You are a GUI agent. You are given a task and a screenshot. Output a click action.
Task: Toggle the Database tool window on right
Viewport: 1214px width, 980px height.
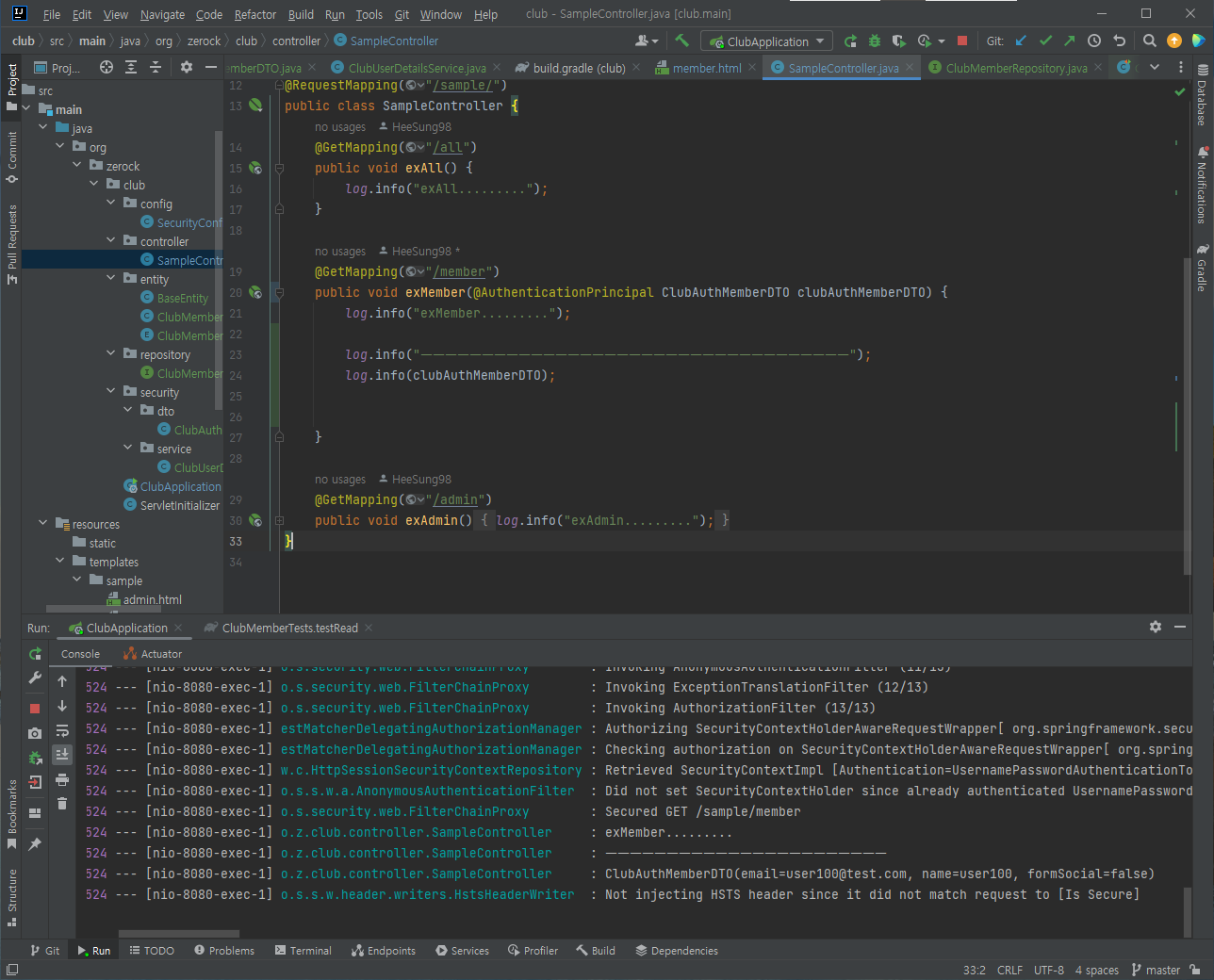coord(1202,95)
